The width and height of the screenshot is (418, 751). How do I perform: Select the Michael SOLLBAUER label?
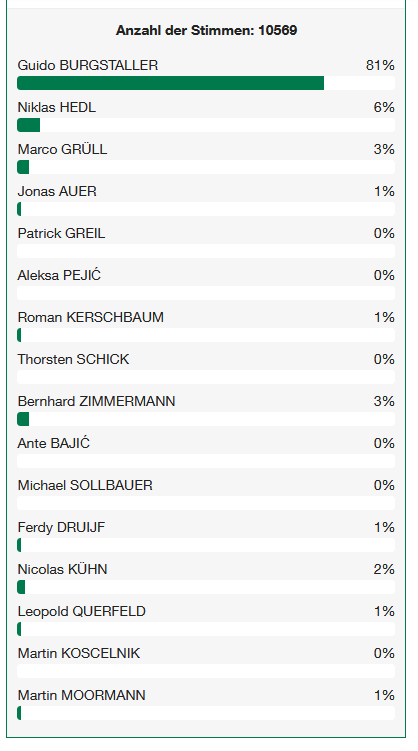point(85,485)
